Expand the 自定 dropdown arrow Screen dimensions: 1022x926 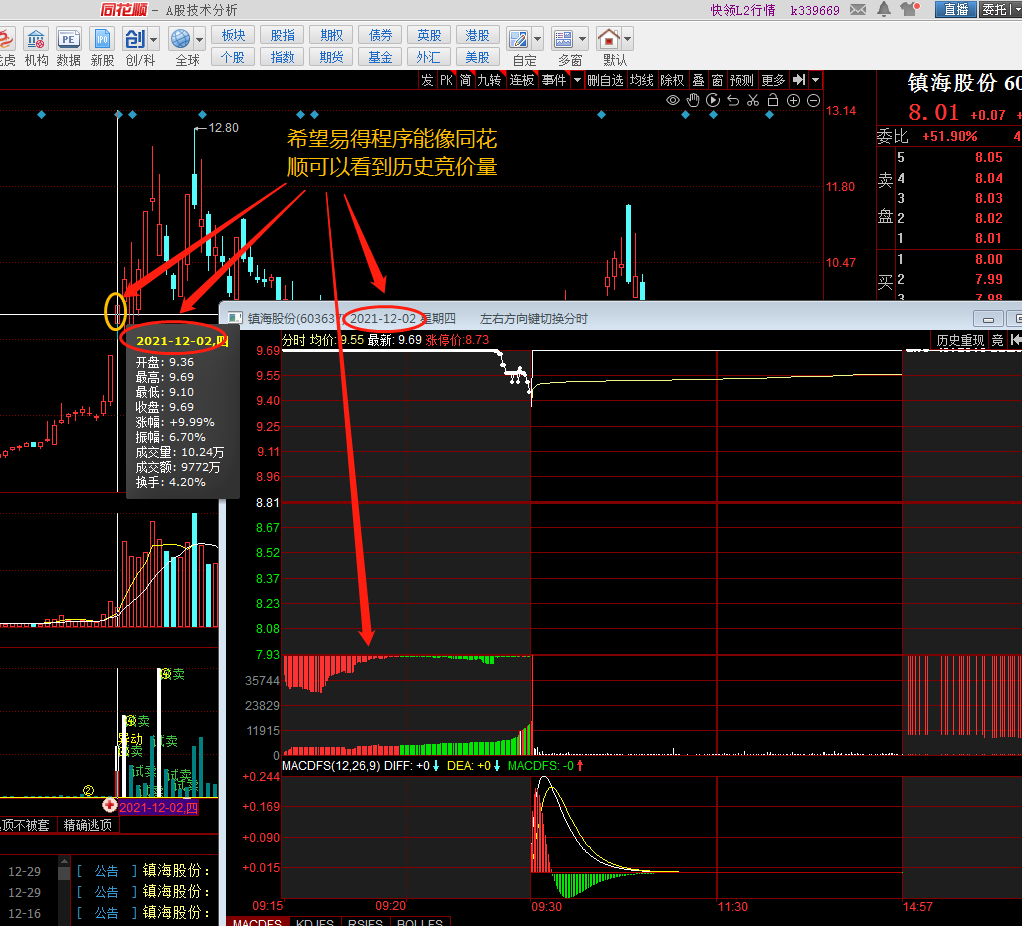click(x=537, y=40)
